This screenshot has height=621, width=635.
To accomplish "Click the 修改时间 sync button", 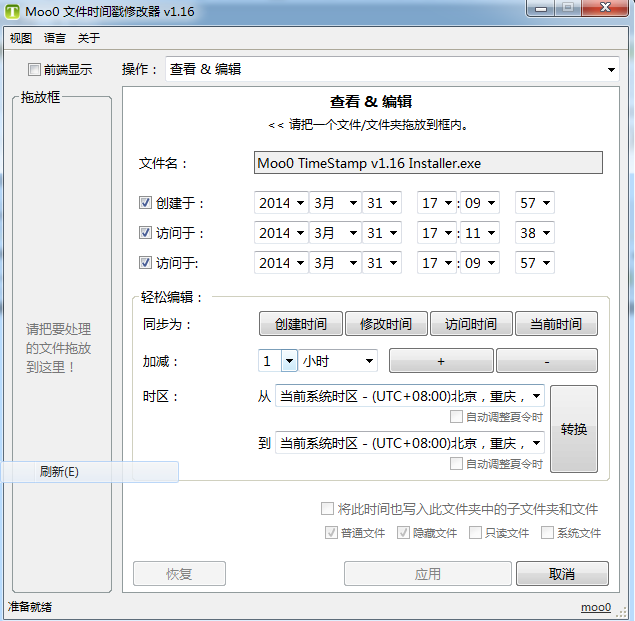I will 386,324.
